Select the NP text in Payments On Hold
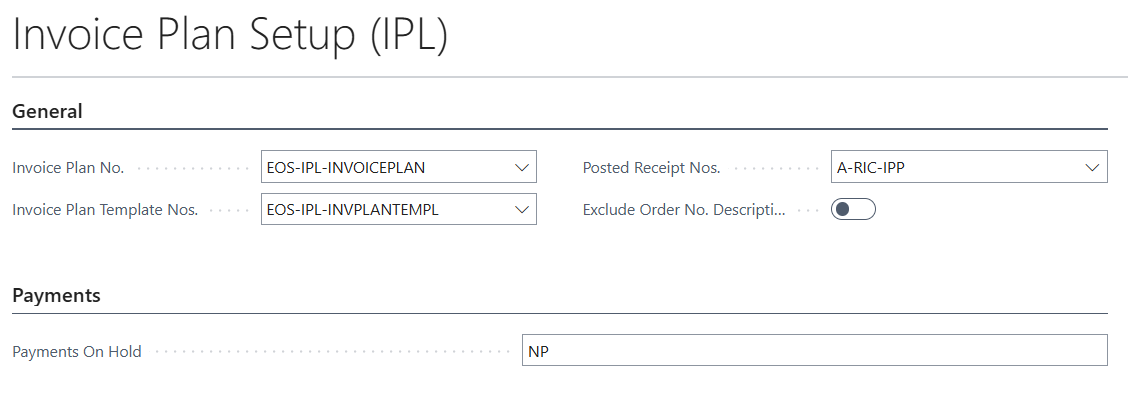This screenshot has height=412, width=1146. tap(539, 351)
